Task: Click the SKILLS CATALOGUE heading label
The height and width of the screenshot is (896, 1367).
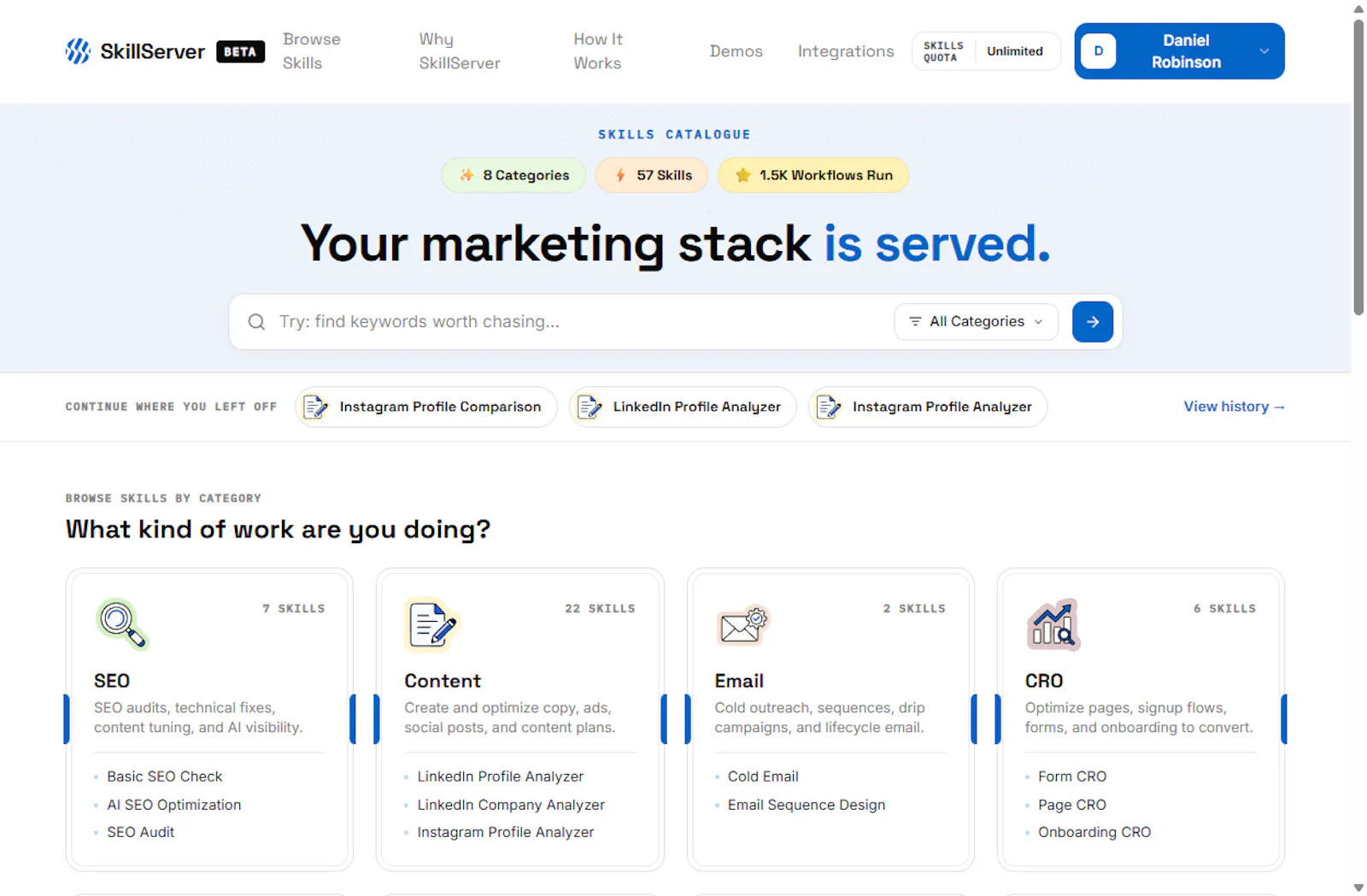Action: [674, 135]
